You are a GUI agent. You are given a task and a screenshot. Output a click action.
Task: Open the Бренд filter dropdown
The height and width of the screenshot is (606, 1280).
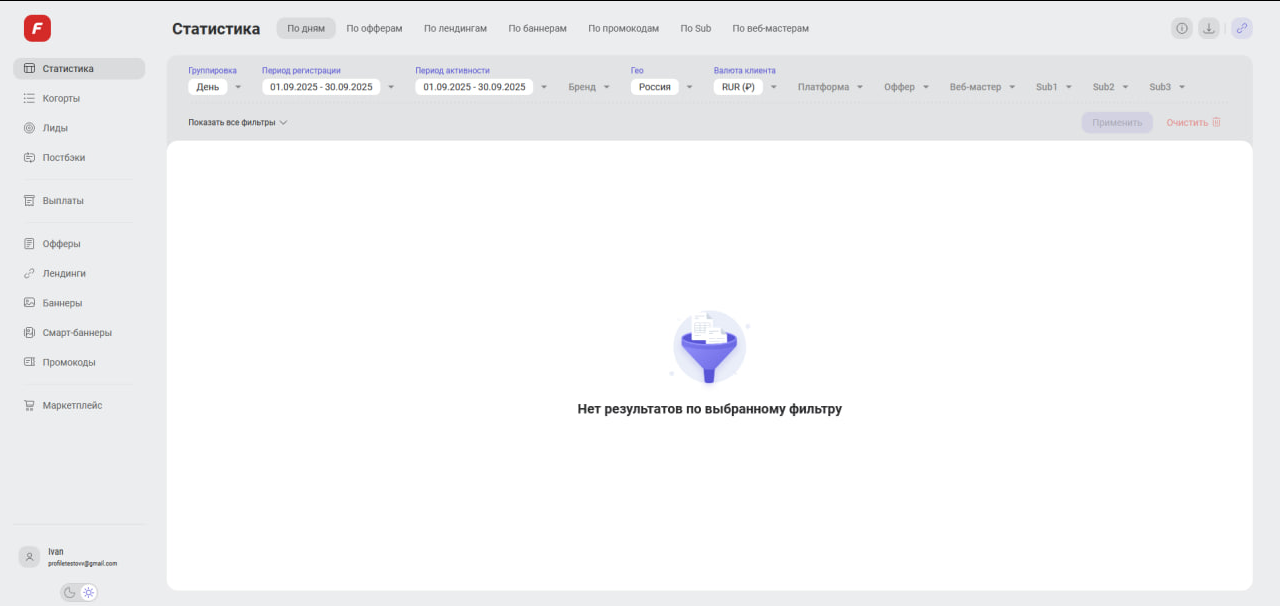coord(589,87)
